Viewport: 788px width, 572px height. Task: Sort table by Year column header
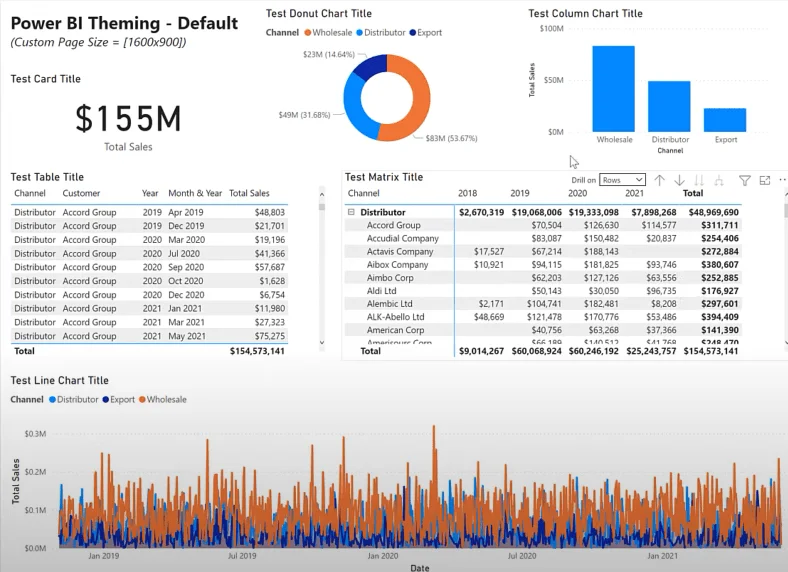click(150, 194)
